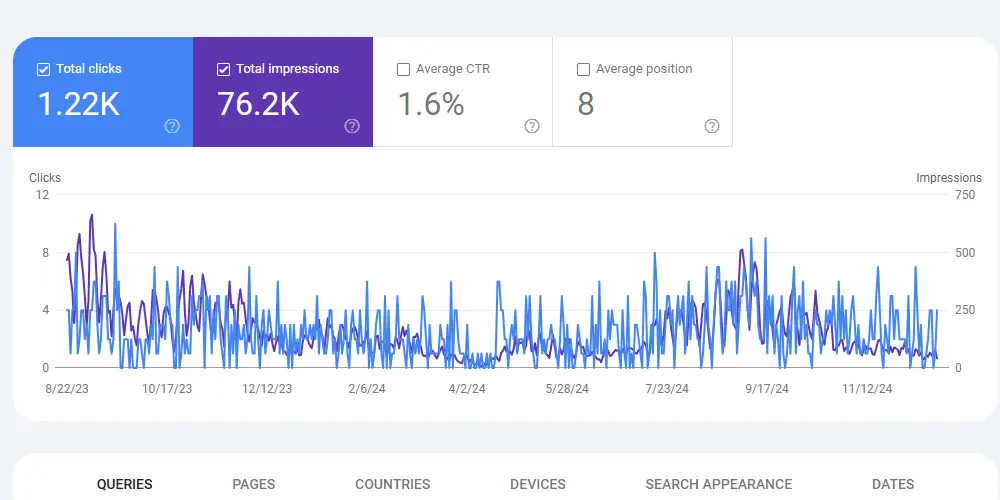The image size is (1000, 500).
Task: Select the DATES tab
Action: [893, 484]
